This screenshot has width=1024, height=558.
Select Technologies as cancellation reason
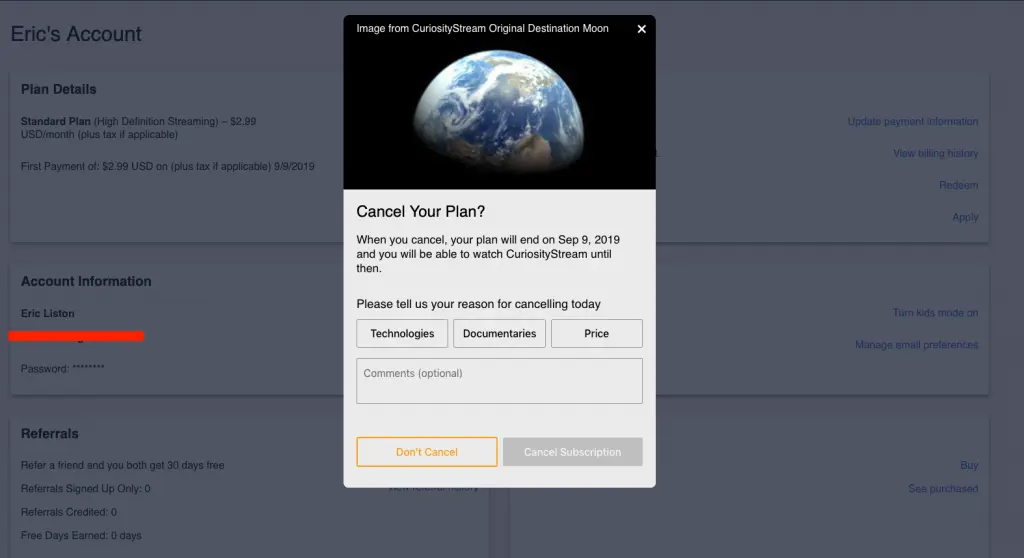[x=402, y=333]
